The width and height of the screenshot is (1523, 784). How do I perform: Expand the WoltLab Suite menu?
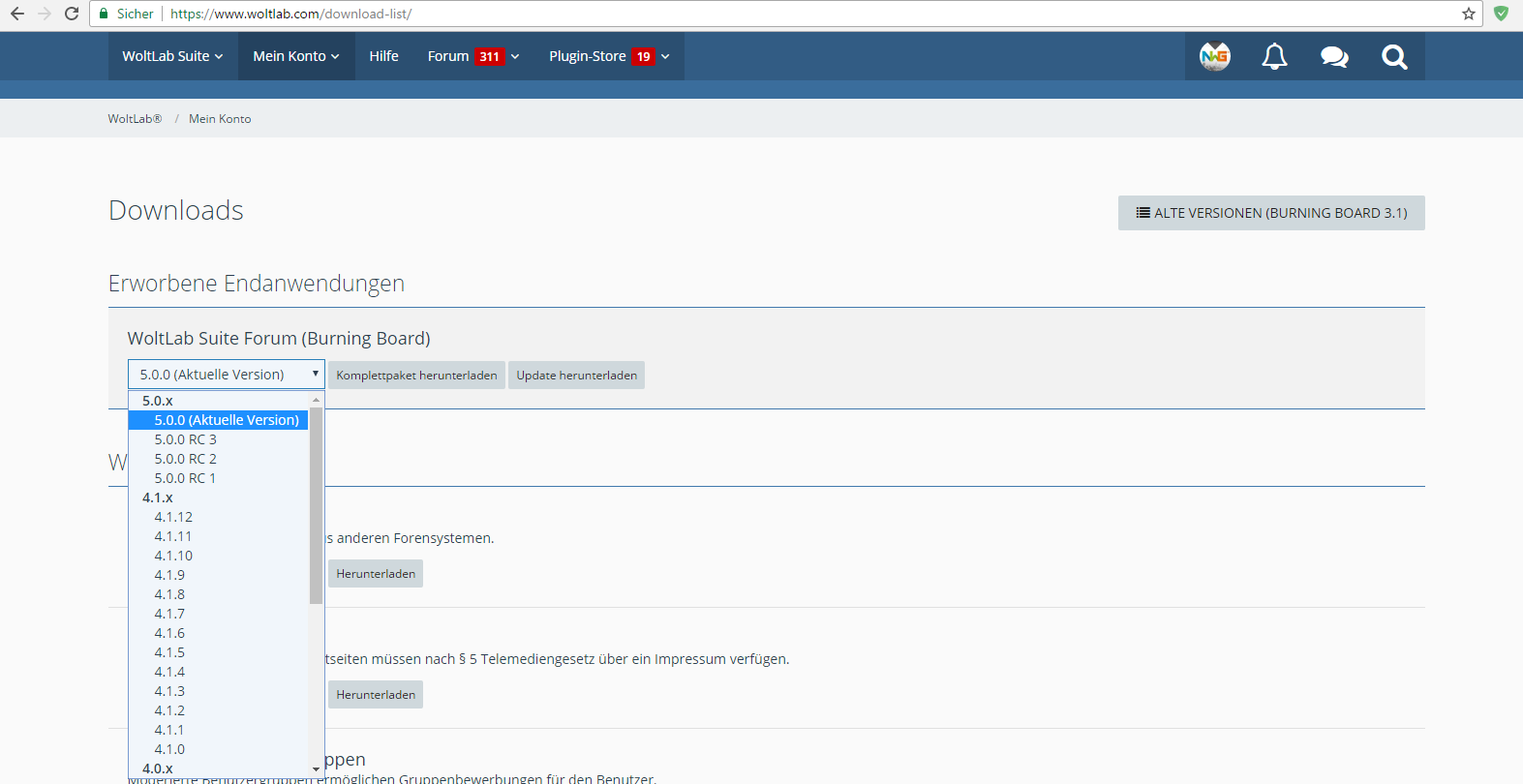(172, 56)
